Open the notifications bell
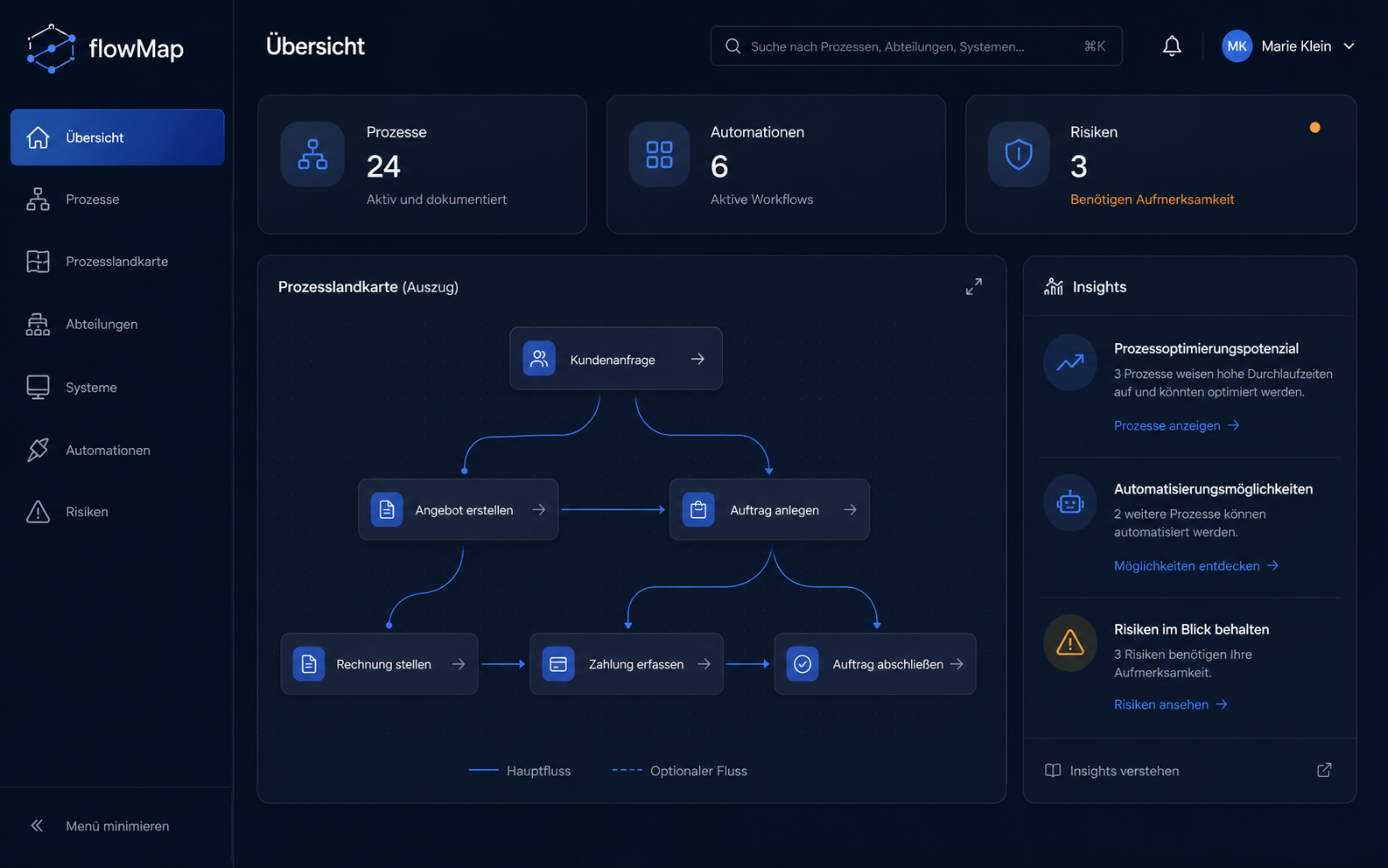1388x868 pixels. (1172, 46)
